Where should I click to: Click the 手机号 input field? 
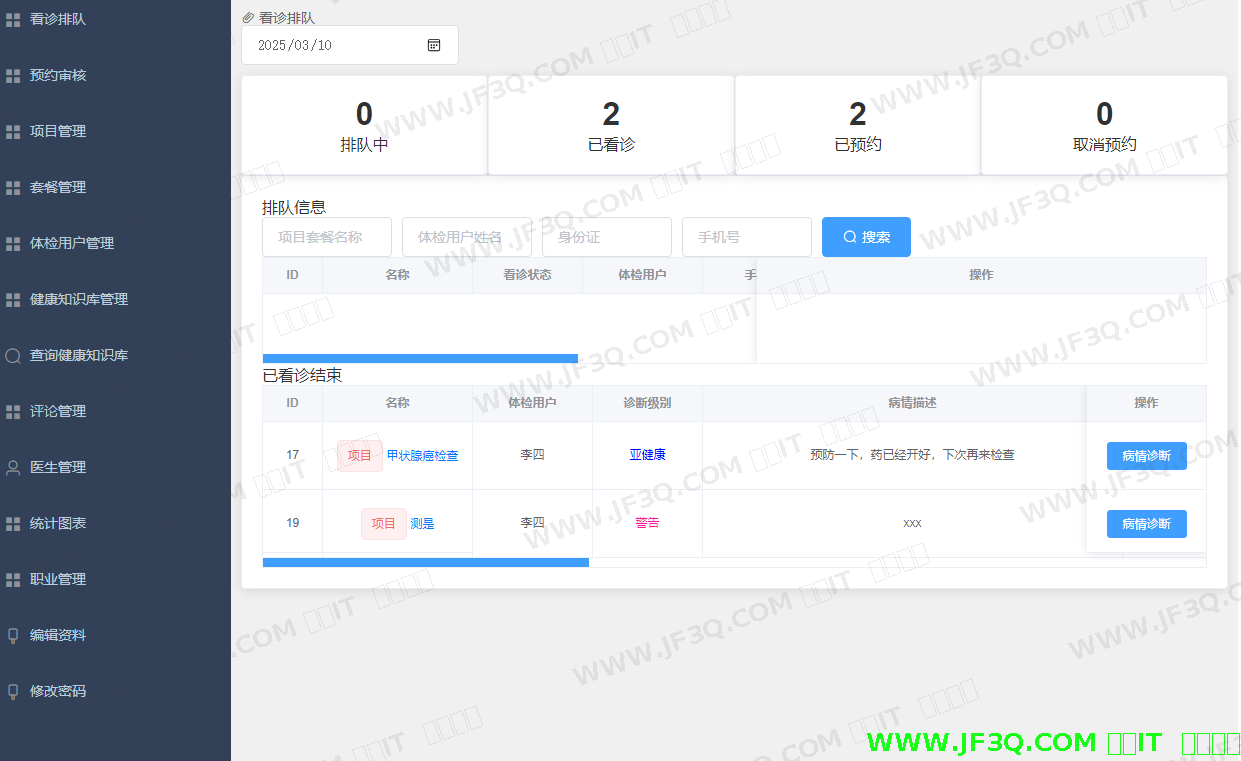tap(746, 237)
